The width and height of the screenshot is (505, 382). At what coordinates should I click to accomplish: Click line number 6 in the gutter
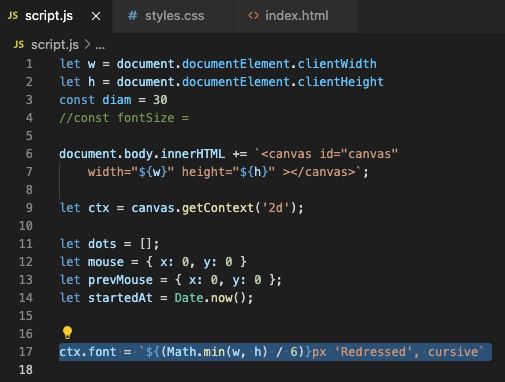29,154
